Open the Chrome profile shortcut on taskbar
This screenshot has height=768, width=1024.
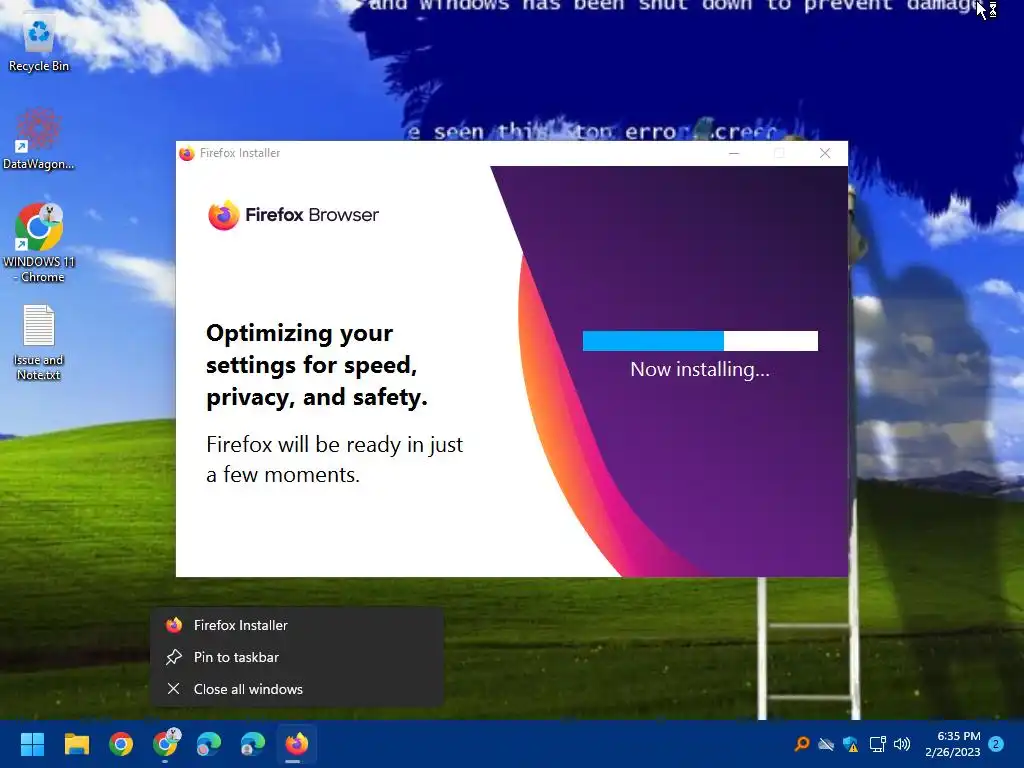coord(166,743)
